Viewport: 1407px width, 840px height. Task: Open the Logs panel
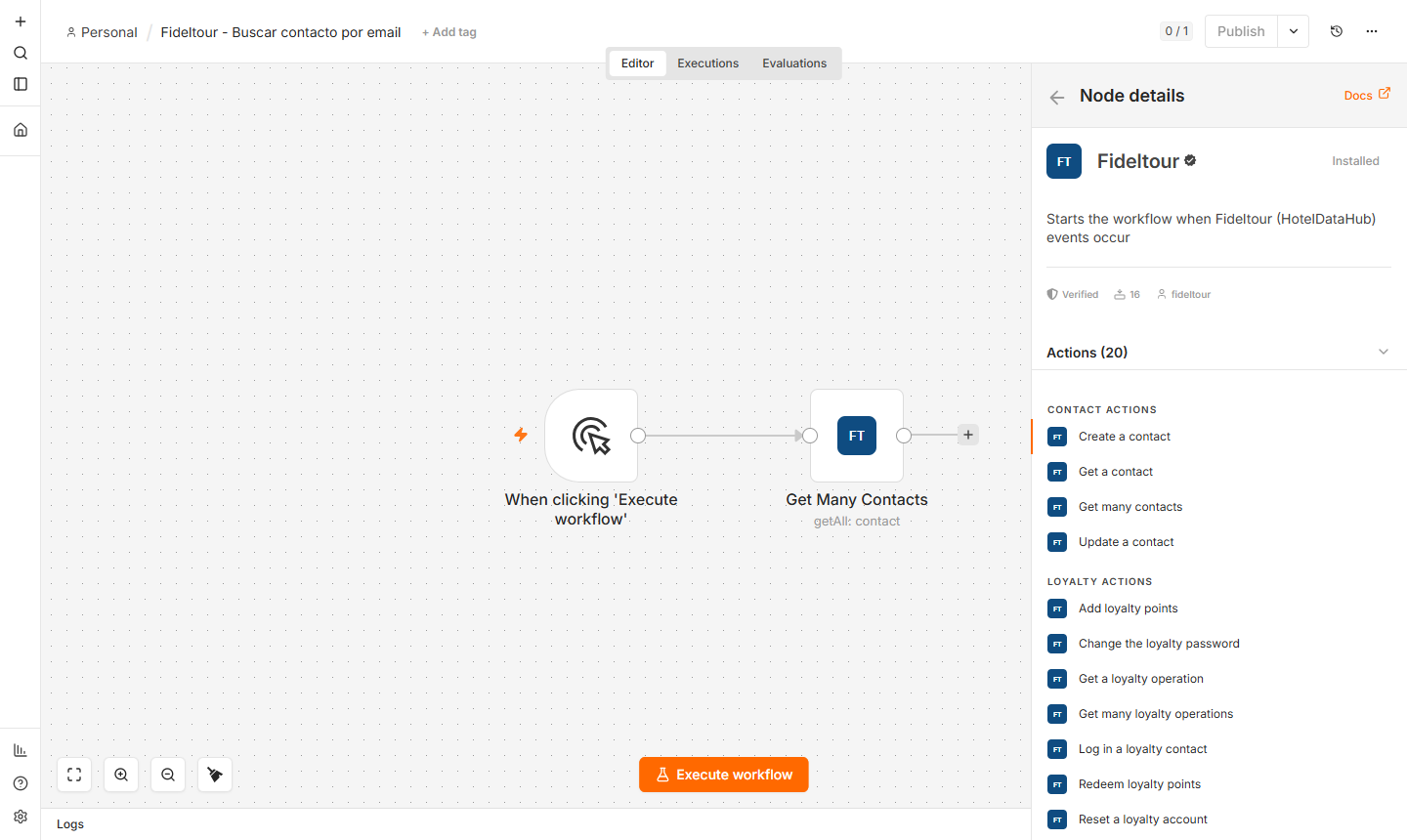[70, 824]
